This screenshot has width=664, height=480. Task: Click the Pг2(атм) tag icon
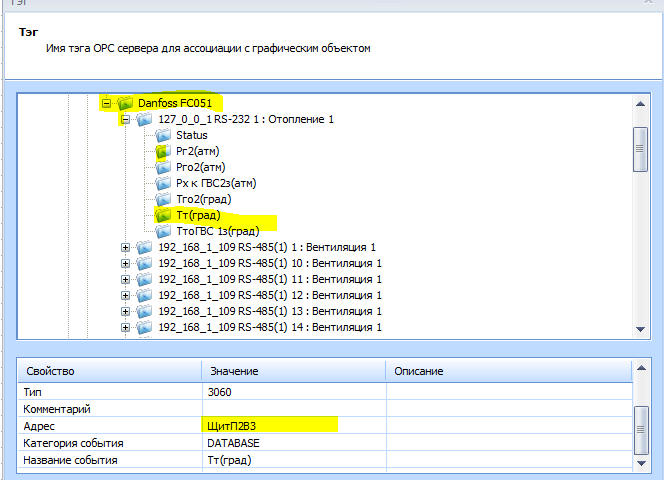point(161,151)
